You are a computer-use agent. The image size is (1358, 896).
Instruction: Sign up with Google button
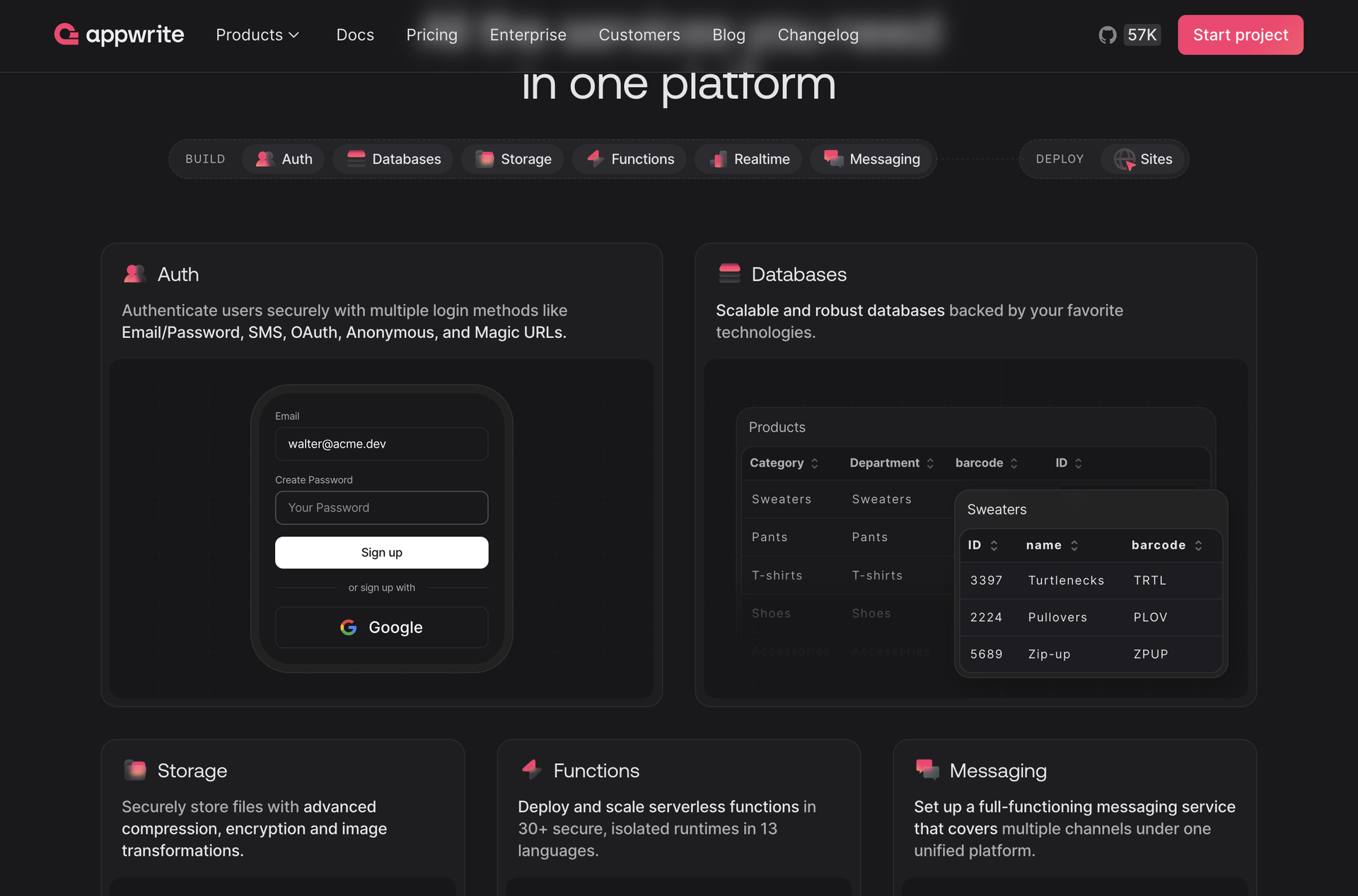(x=381, y=627)
